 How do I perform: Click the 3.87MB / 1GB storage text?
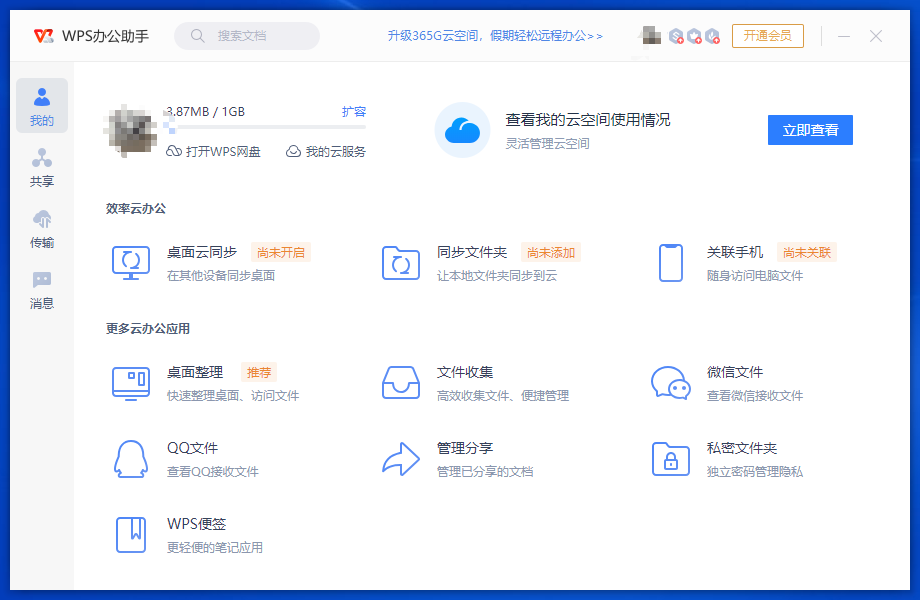[x=205, y=111]
